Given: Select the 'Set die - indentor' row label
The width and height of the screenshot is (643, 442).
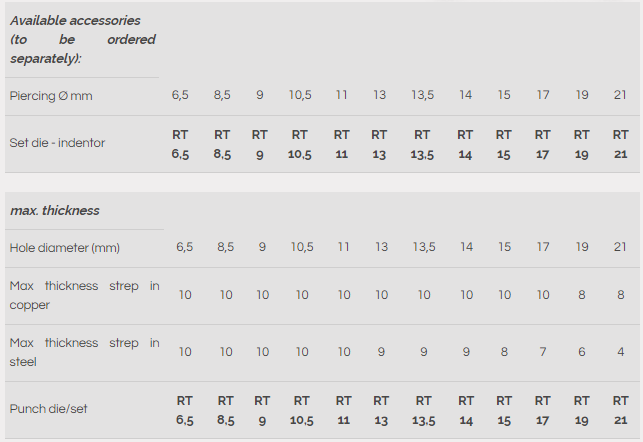Looking at the screenshot, I should coord(57,143).
